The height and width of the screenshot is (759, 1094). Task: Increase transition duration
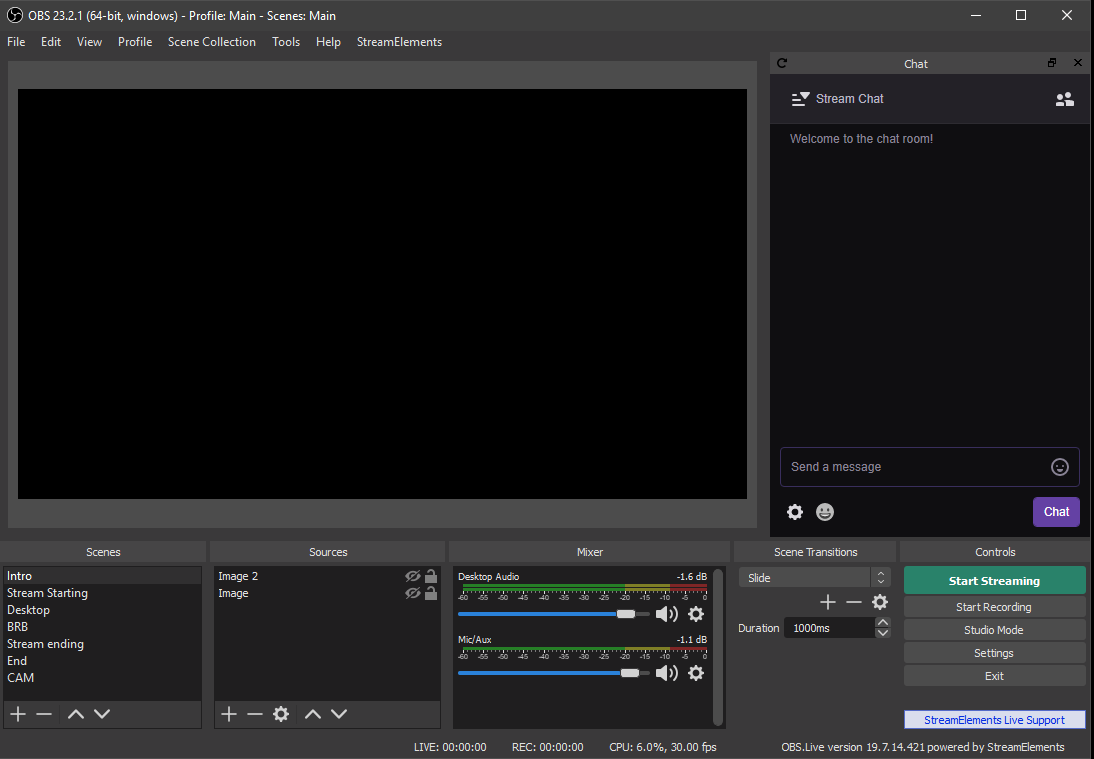(x=883, y=622)
